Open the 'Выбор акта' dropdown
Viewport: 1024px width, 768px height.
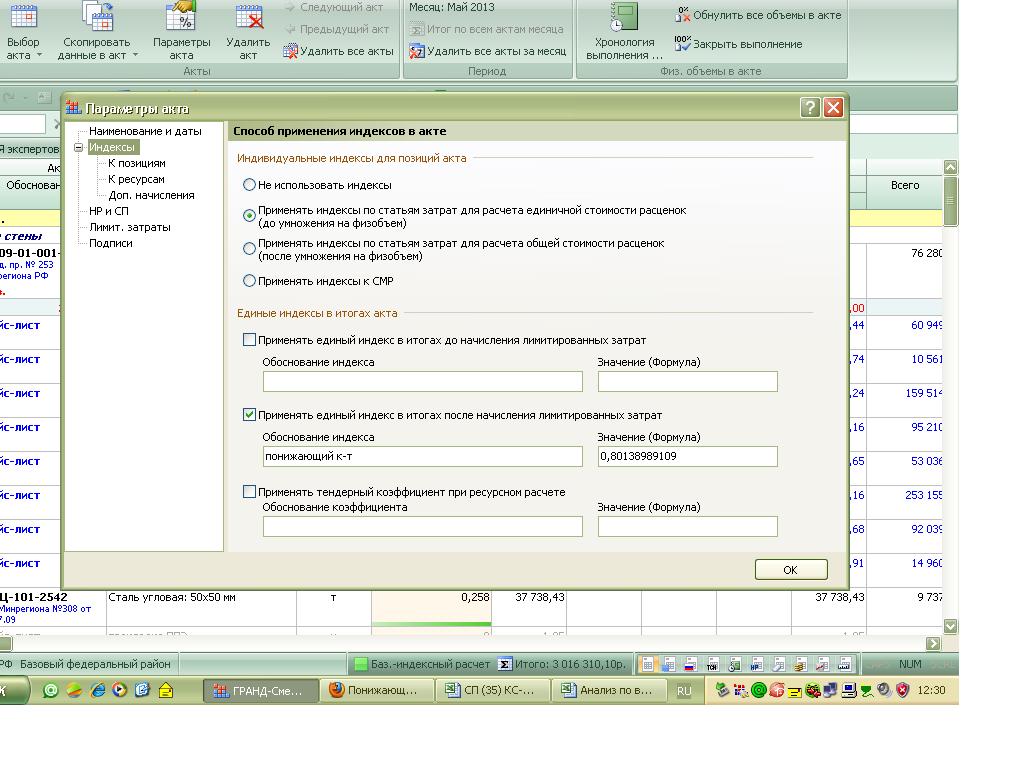[x=24, y=56]
